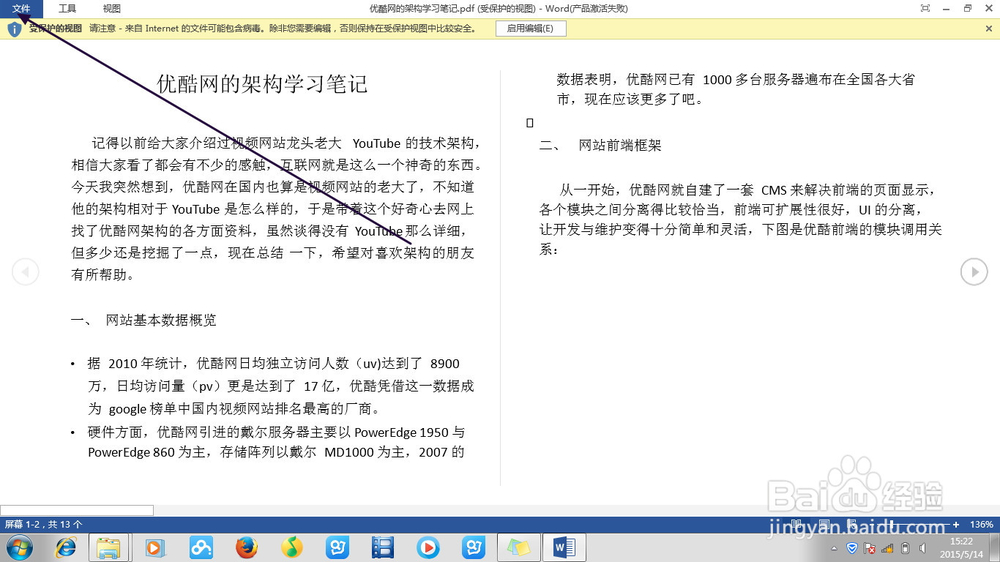Click the title 优酷网的架构学习笔记
Screen dimensions: 1000x562
click(x=262, y=84)
